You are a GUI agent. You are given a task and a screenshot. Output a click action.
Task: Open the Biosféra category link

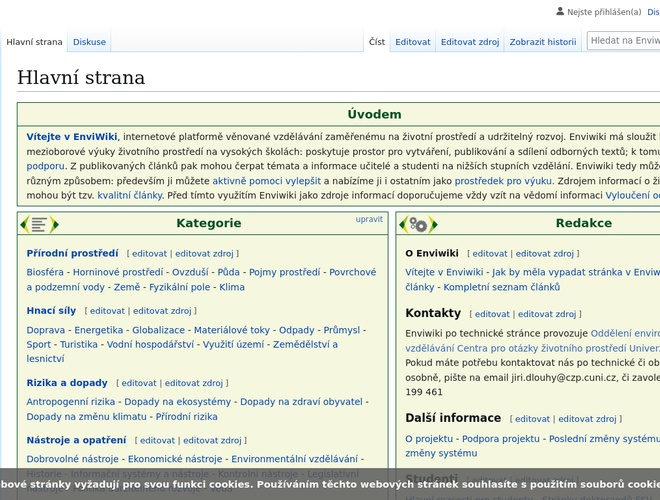coord(45,272)
